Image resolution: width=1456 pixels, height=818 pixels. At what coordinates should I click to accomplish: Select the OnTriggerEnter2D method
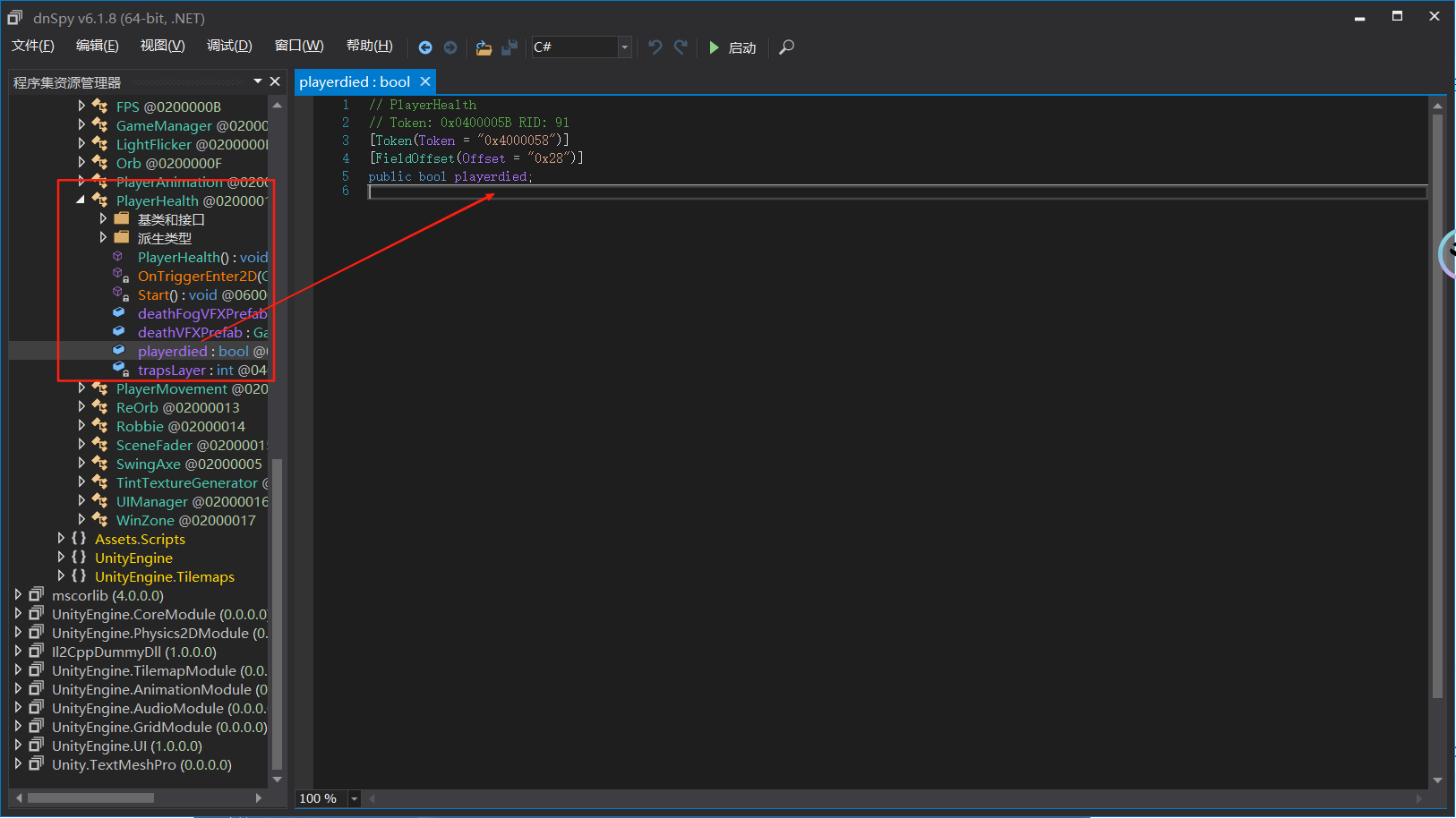click(x=202, y=276)
